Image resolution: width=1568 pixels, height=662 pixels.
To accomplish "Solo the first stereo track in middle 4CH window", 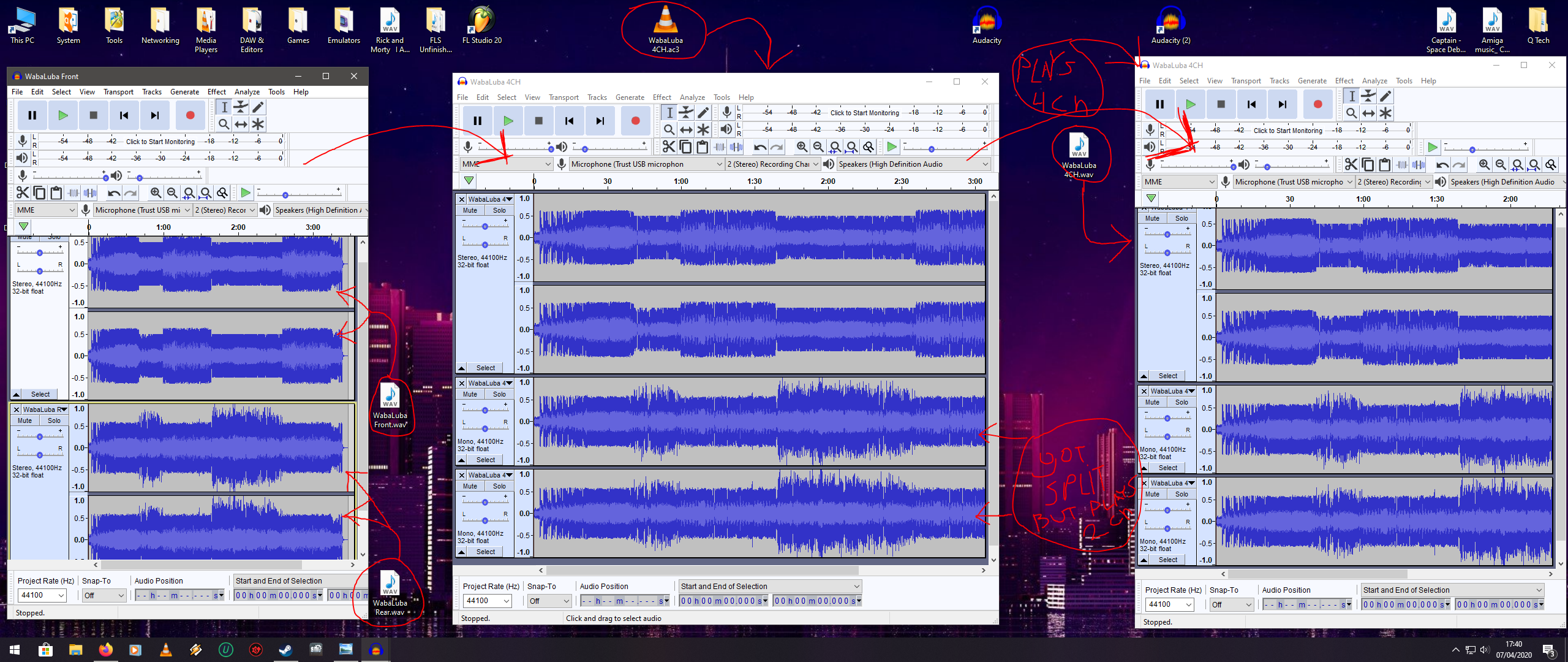I will pos(499,210).
